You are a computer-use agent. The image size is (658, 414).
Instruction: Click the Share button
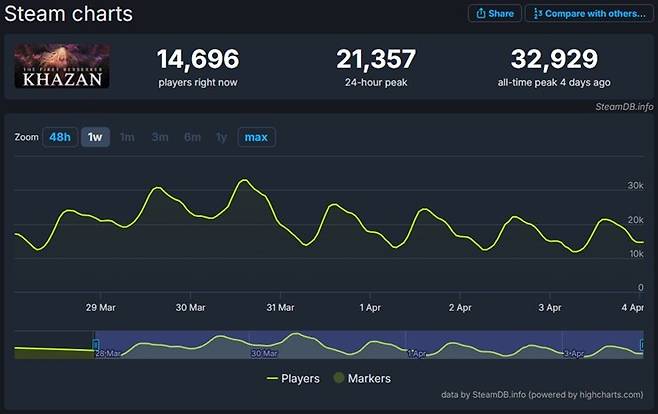tap(494, 13)
